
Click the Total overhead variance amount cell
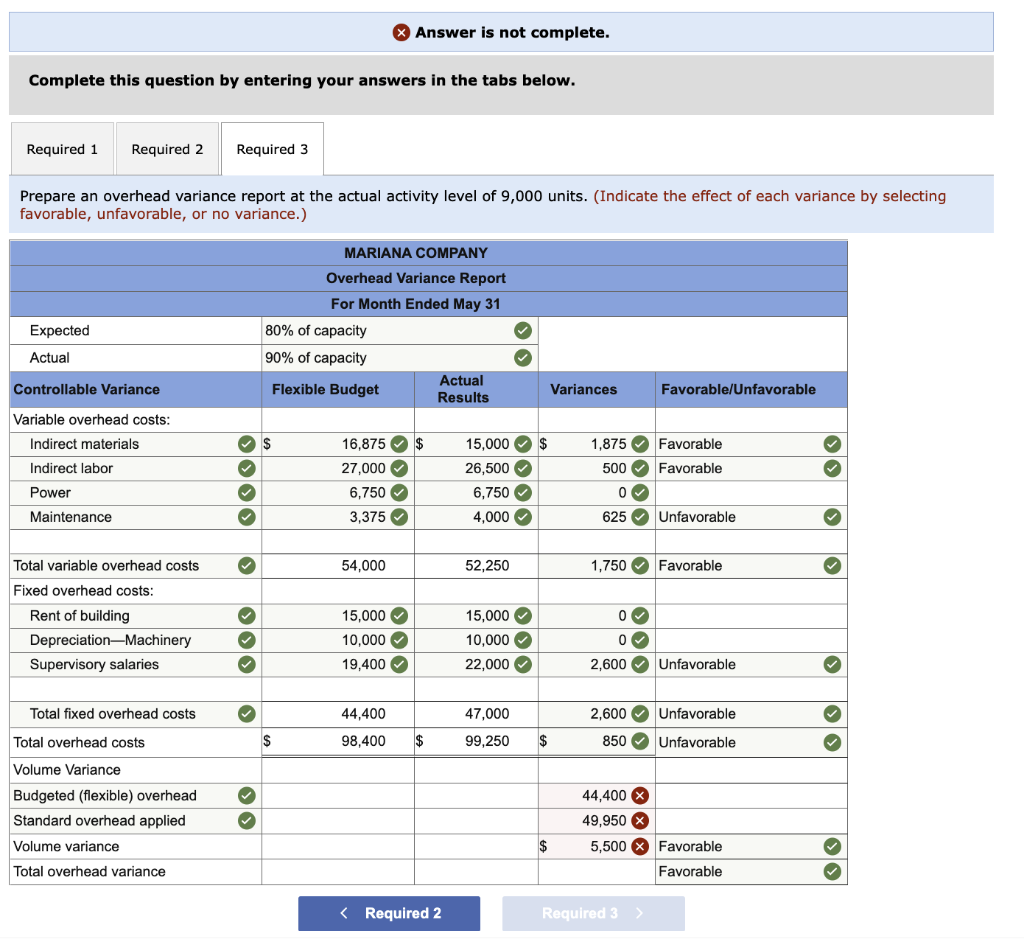(x=596, y=871)
